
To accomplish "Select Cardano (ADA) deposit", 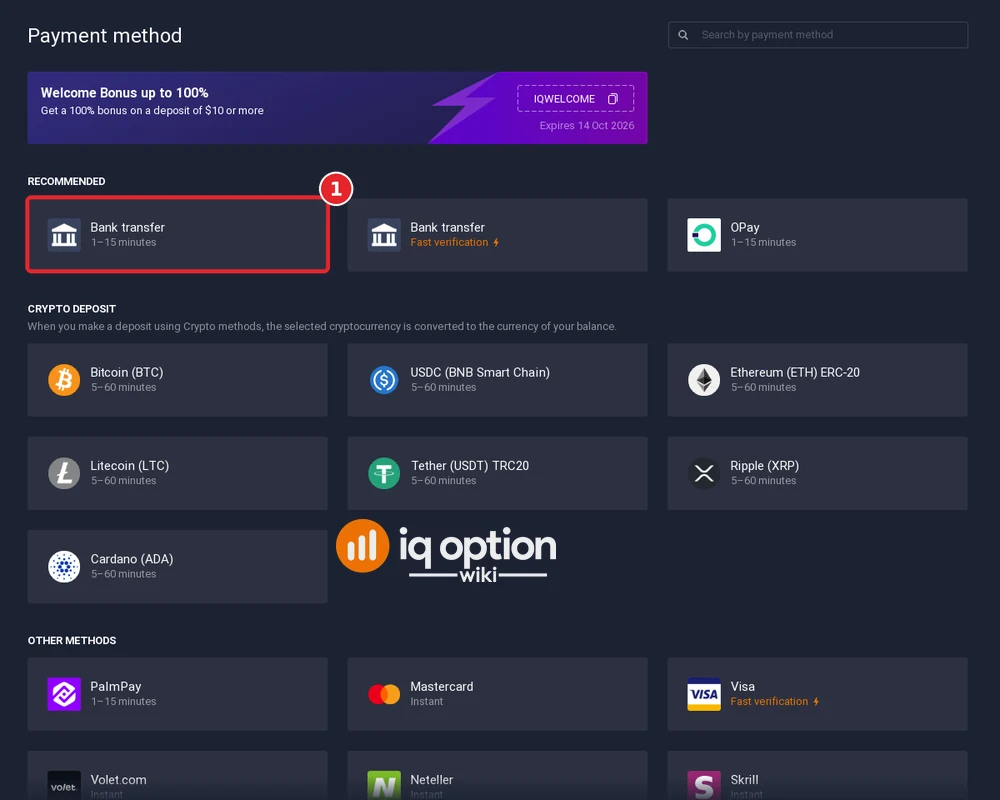I will point(177,567).
